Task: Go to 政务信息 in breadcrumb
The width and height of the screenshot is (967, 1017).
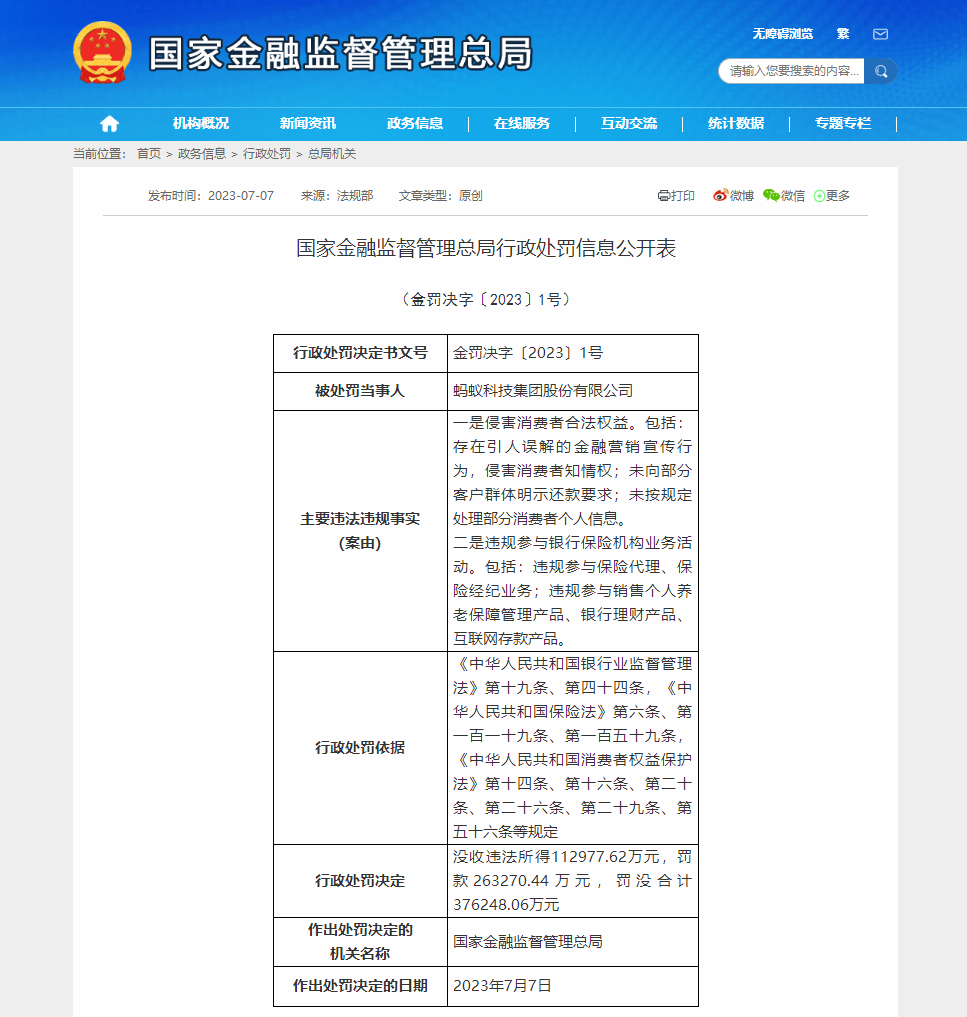Action: 202,154
